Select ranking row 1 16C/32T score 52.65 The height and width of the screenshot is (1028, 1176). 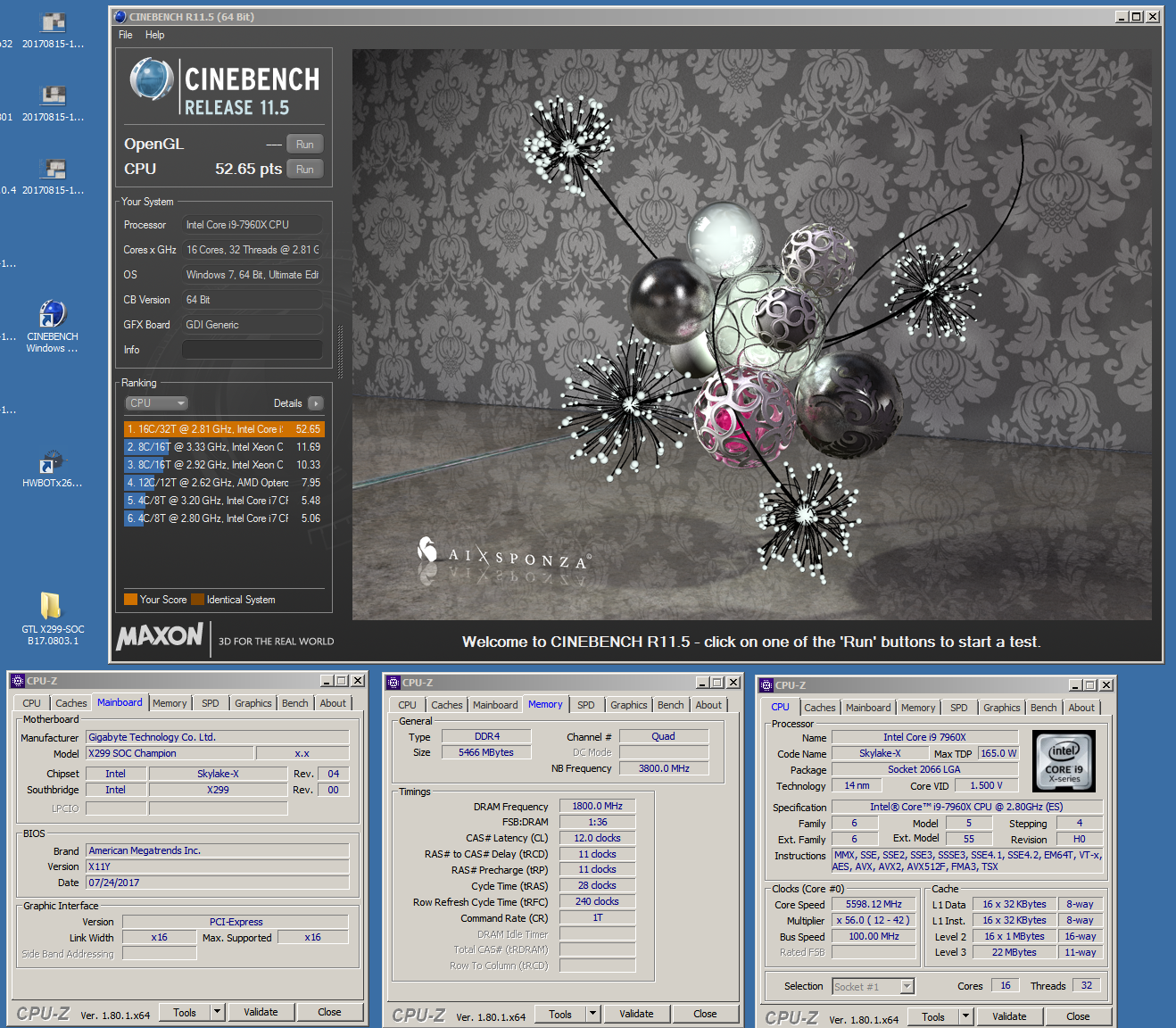(224, 429)
